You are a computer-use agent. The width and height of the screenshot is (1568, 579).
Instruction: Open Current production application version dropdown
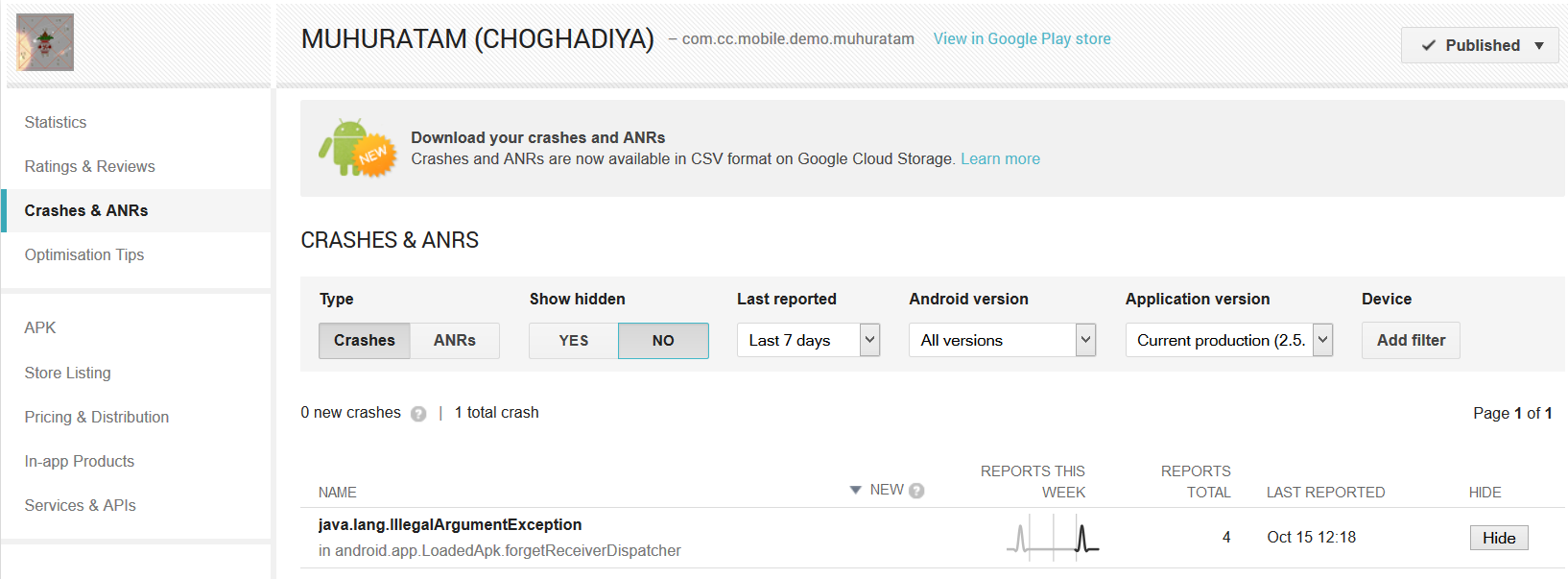tap(1228, 340)
